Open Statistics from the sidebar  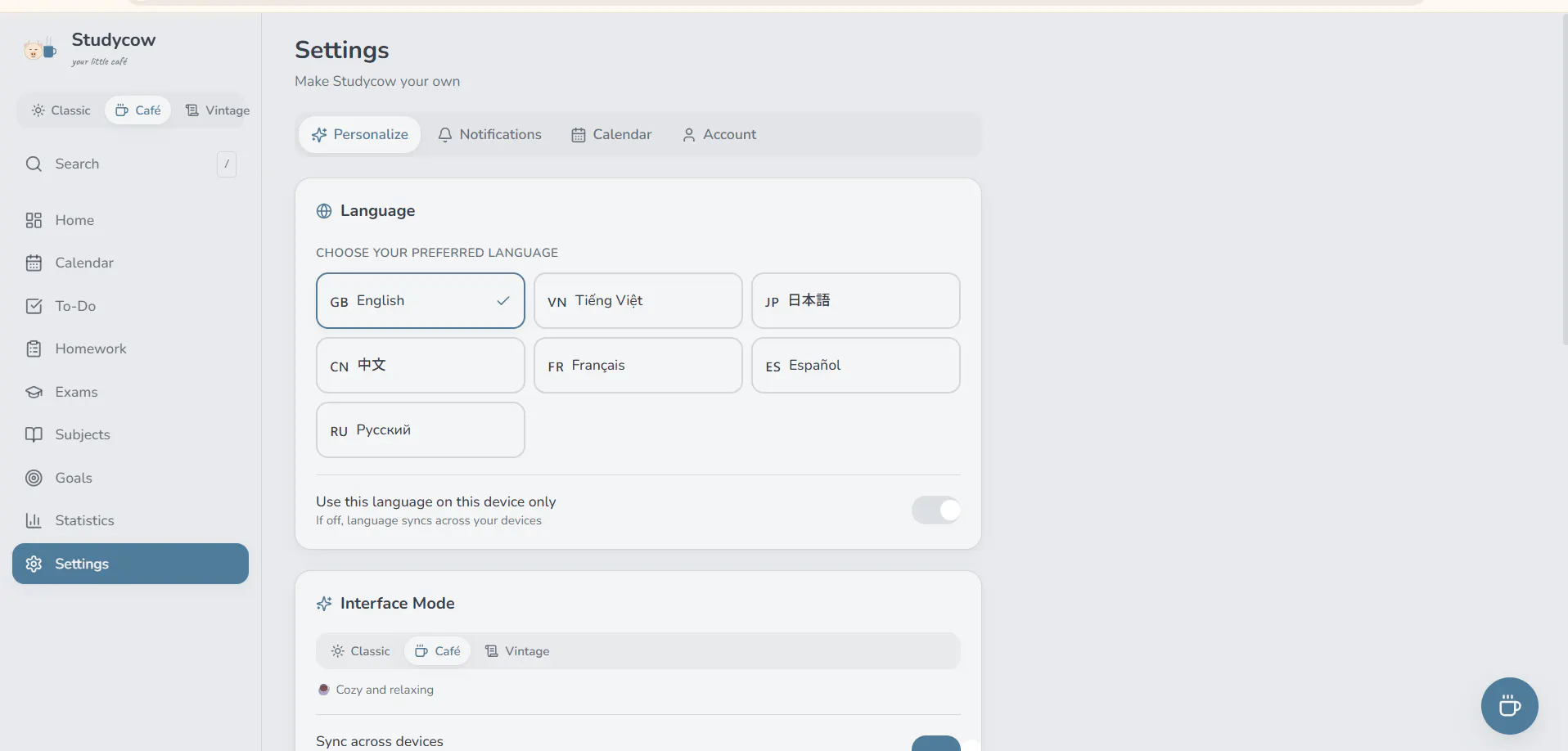coord(130,520)
